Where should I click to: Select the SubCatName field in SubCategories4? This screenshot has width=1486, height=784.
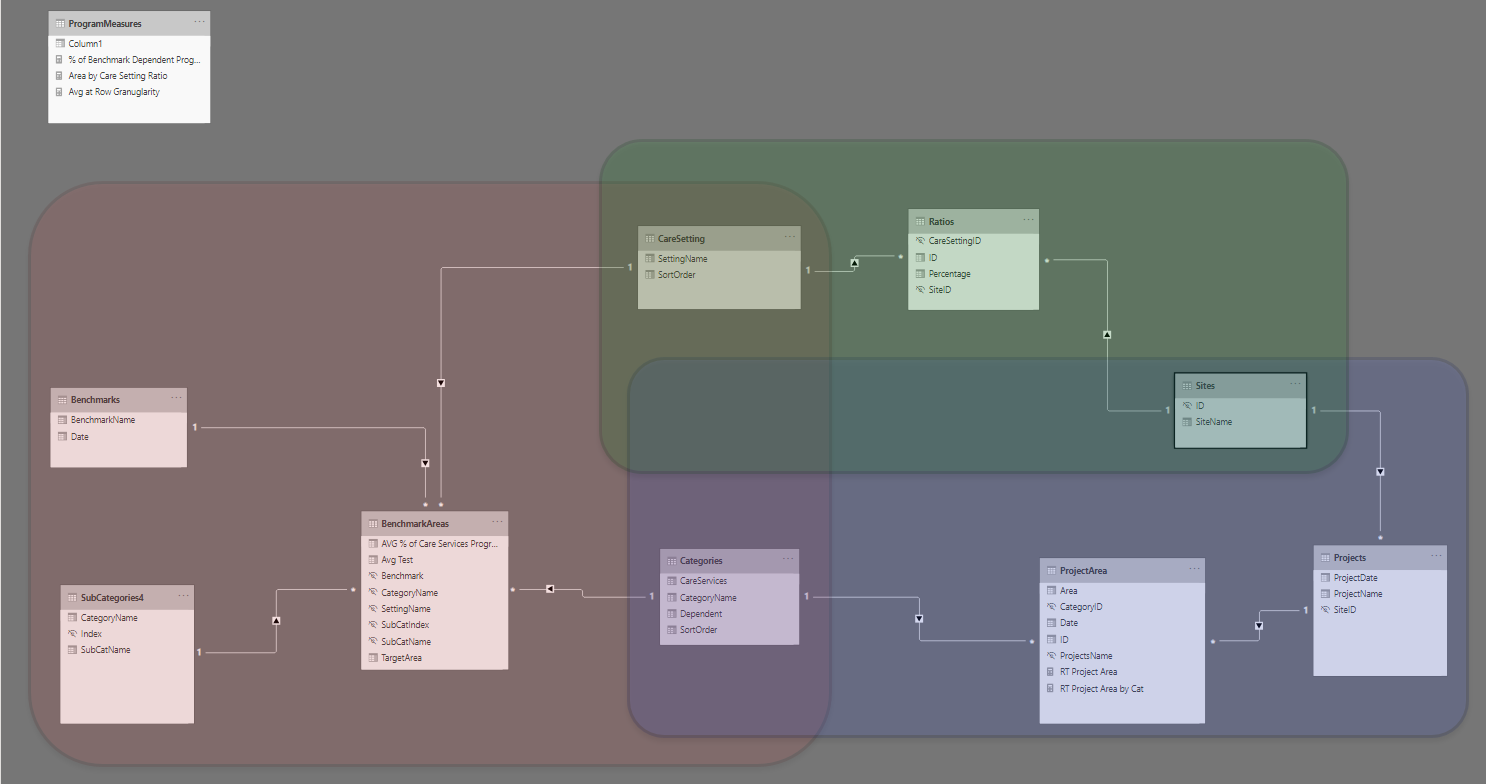[x=127, y=650]
